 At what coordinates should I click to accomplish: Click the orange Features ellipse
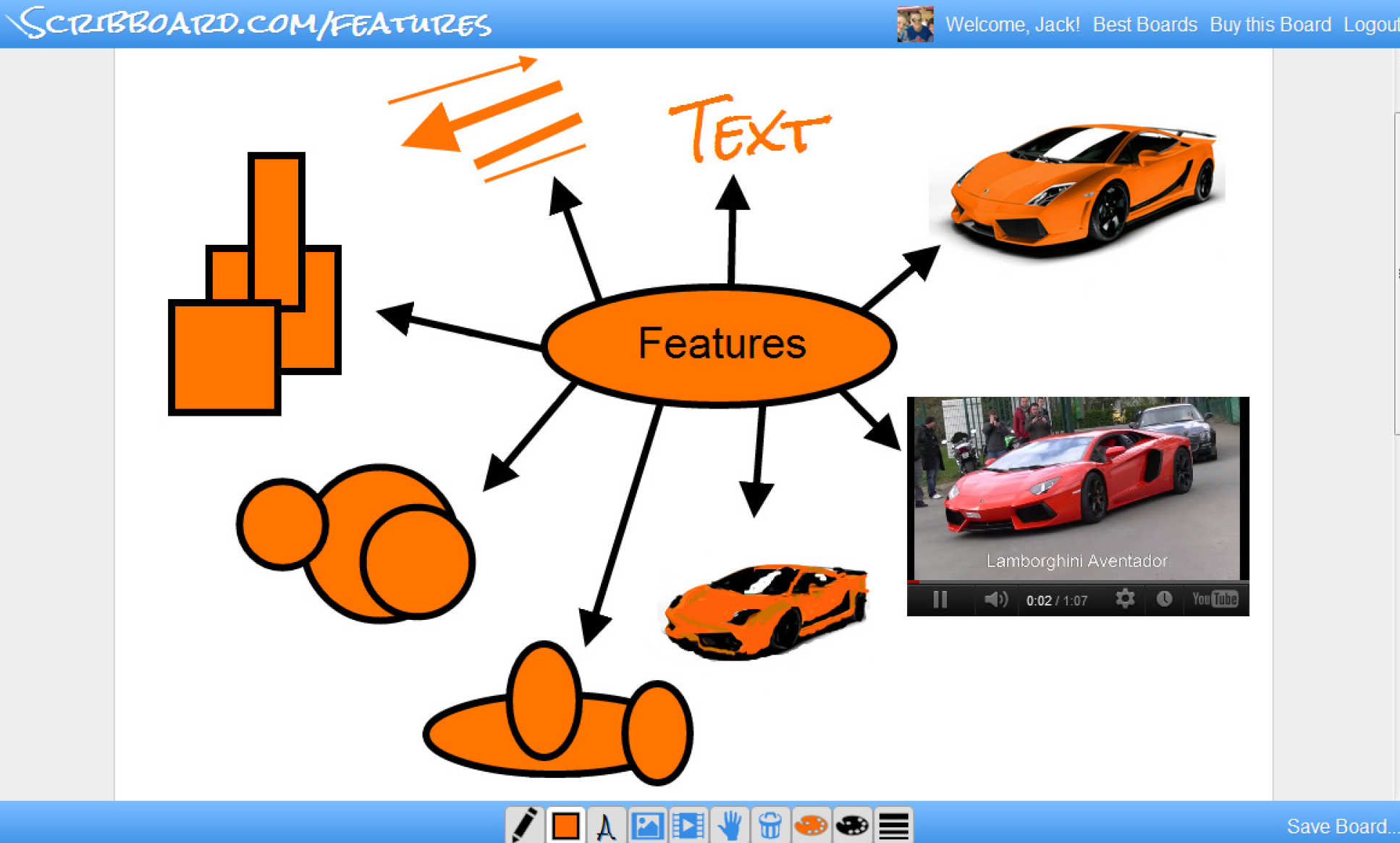click(x=720, y=345)
